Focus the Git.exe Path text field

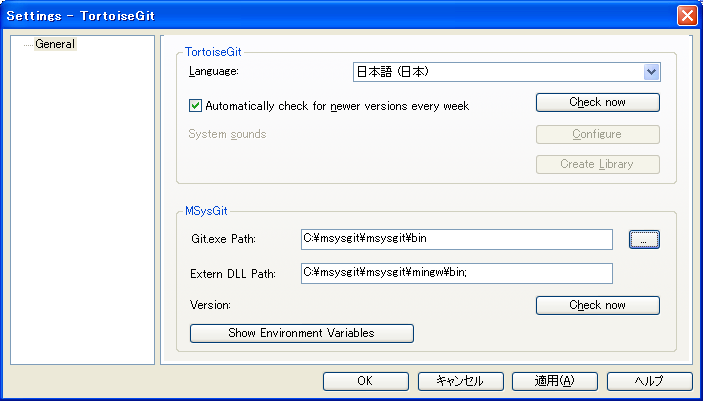[456, 239]
